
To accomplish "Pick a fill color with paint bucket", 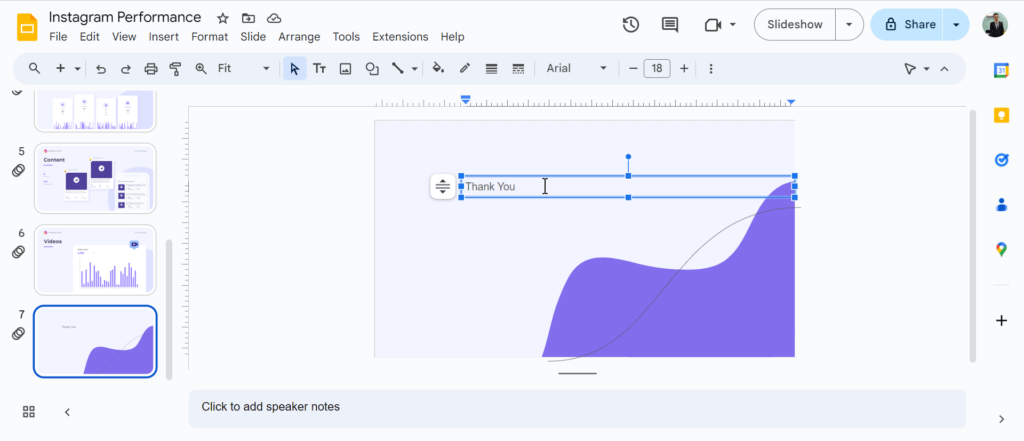I will click(x=437, y=69).
